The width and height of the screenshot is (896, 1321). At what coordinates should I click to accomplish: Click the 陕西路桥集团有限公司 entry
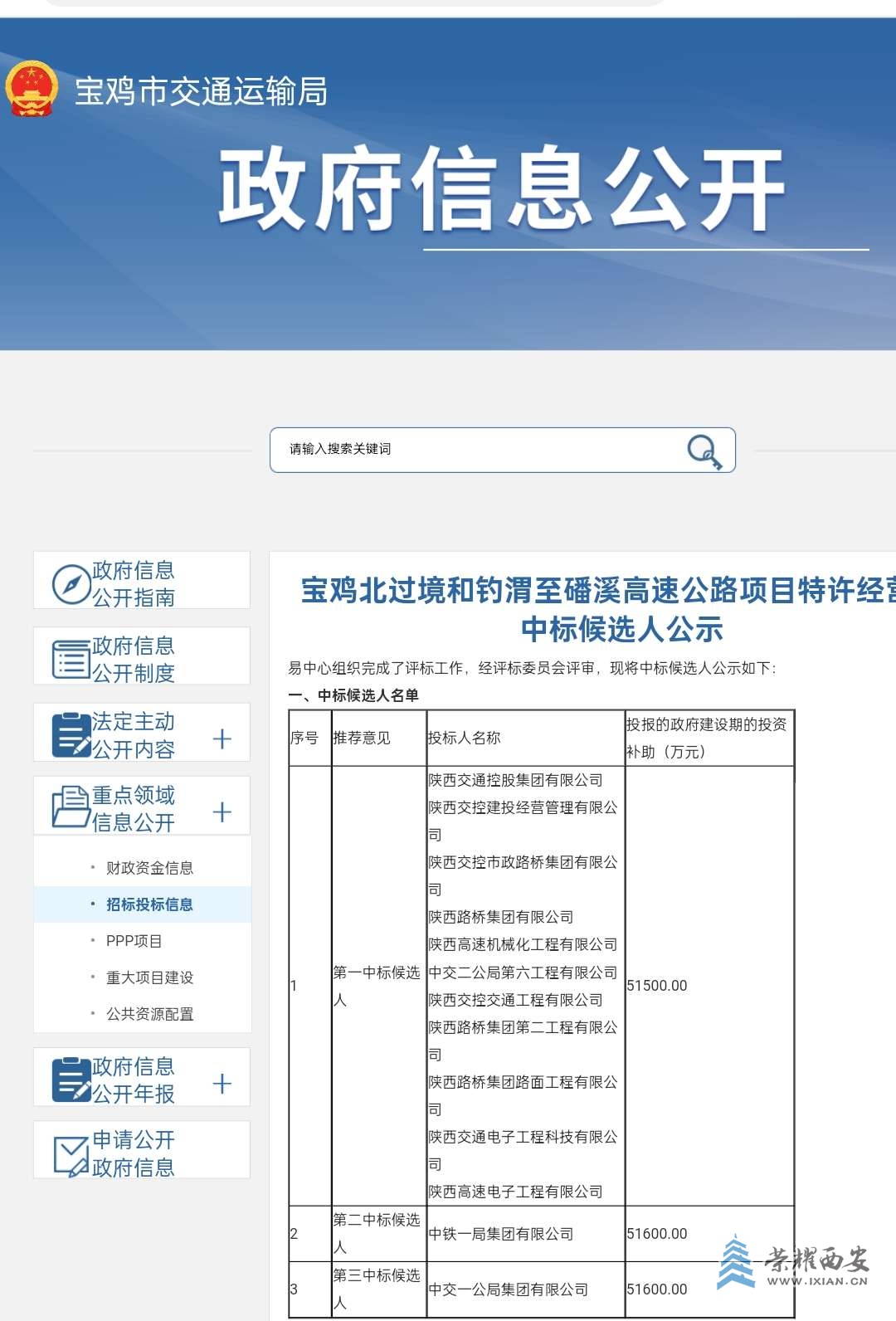pyautogui.click(x=501, y=917)
